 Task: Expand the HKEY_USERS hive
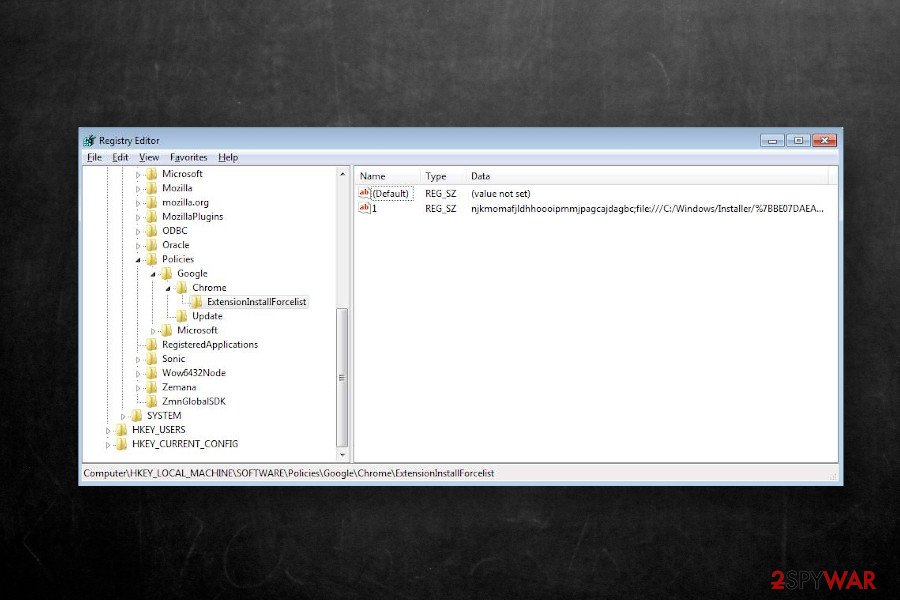click(108, 431)
